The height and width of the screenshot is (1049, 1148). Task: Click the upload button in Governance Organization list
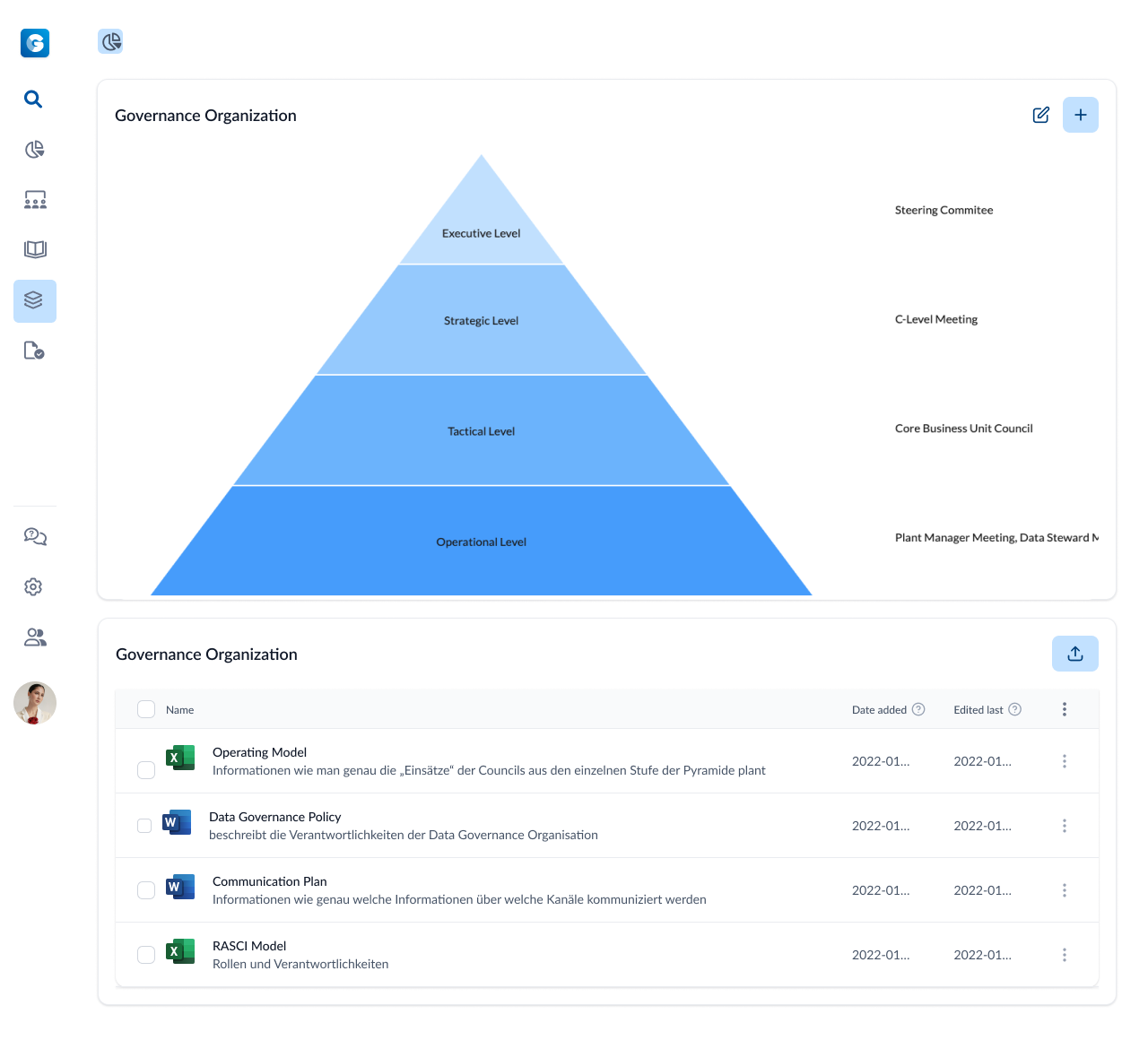point(1074,654)
